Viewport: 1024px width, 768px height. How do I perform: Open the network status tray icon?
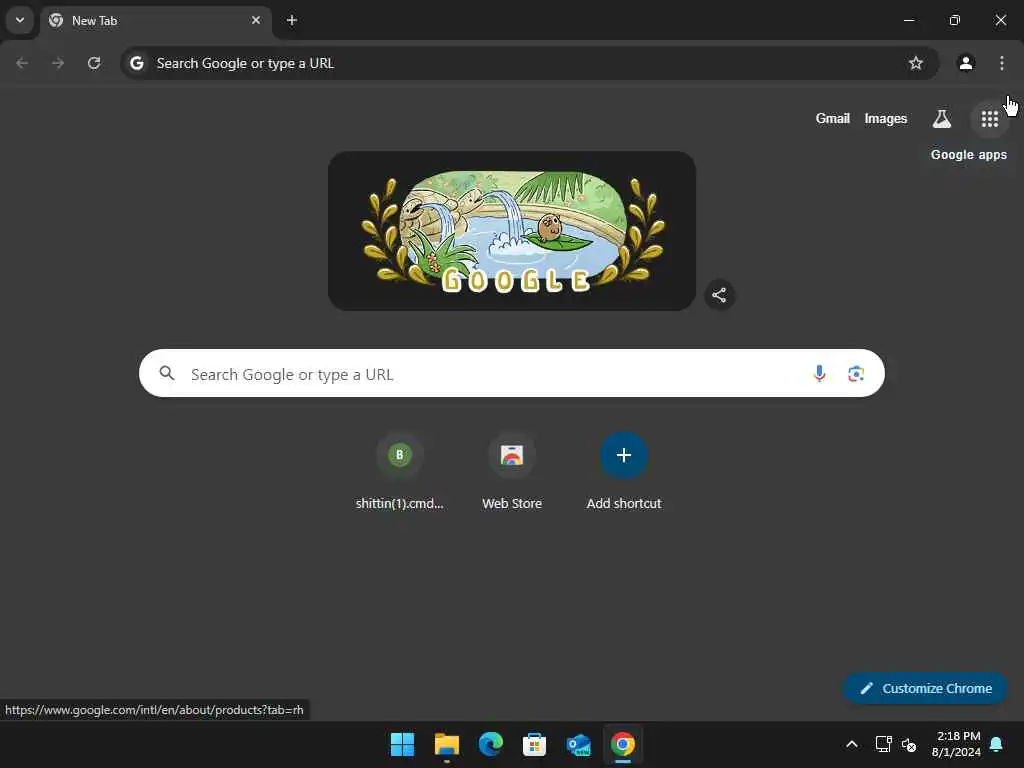[x=883, y=744]
